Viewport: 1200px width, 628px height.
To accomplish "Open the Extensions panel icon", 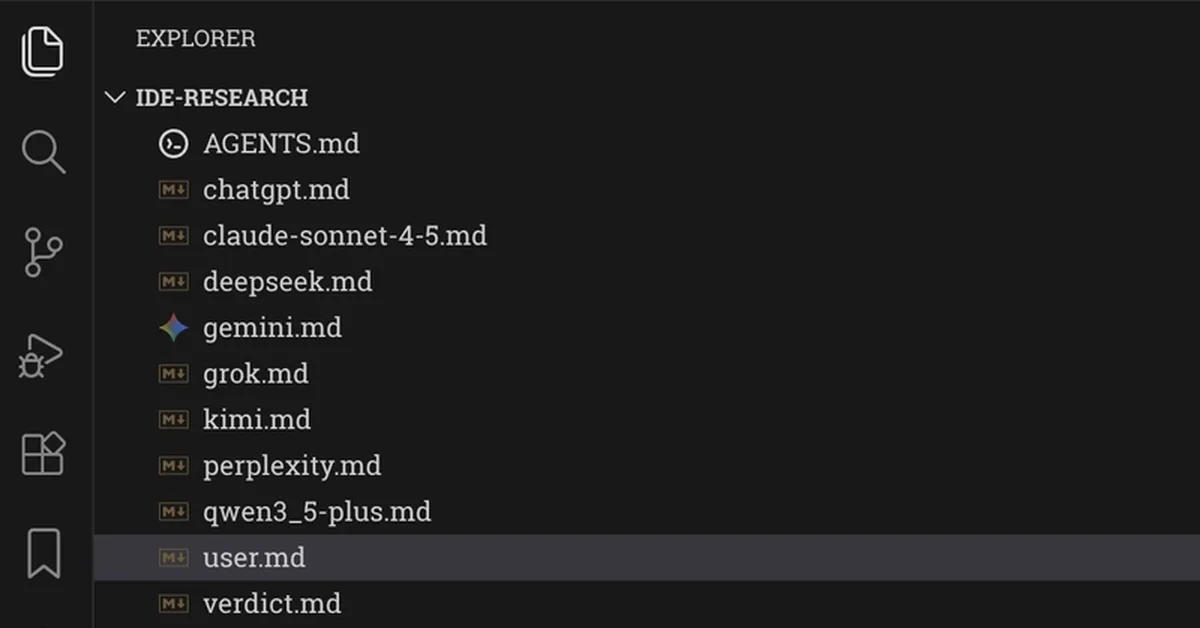I will [x=42, y=455].
